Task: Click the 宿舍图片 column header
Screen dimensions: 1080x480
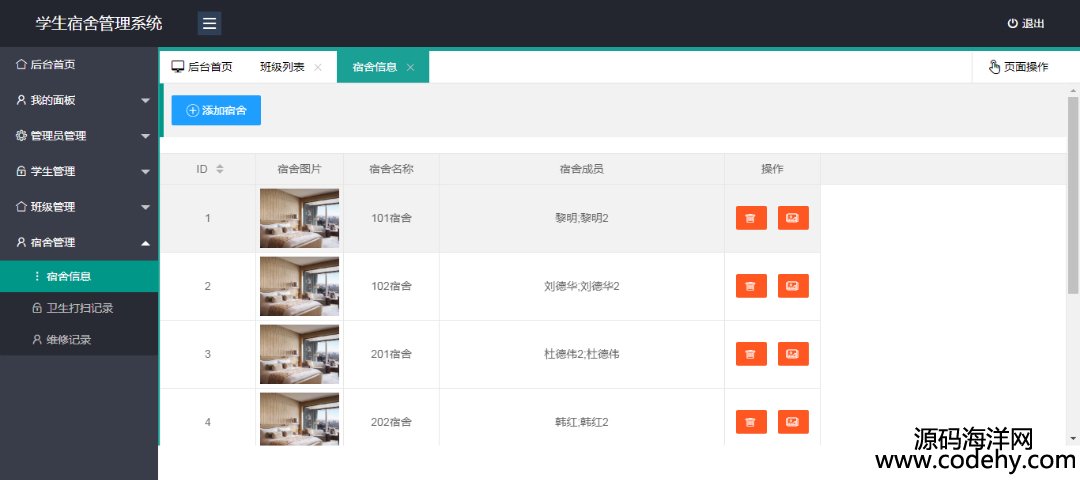Action: coord(300,169)
